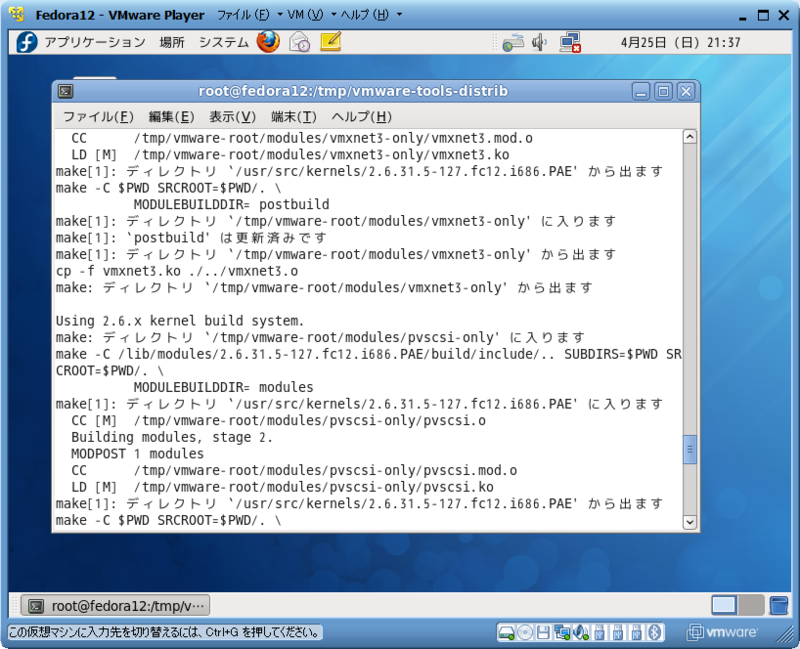Click the floppy drive device icon
800x649 pixels.
point(543,633)
